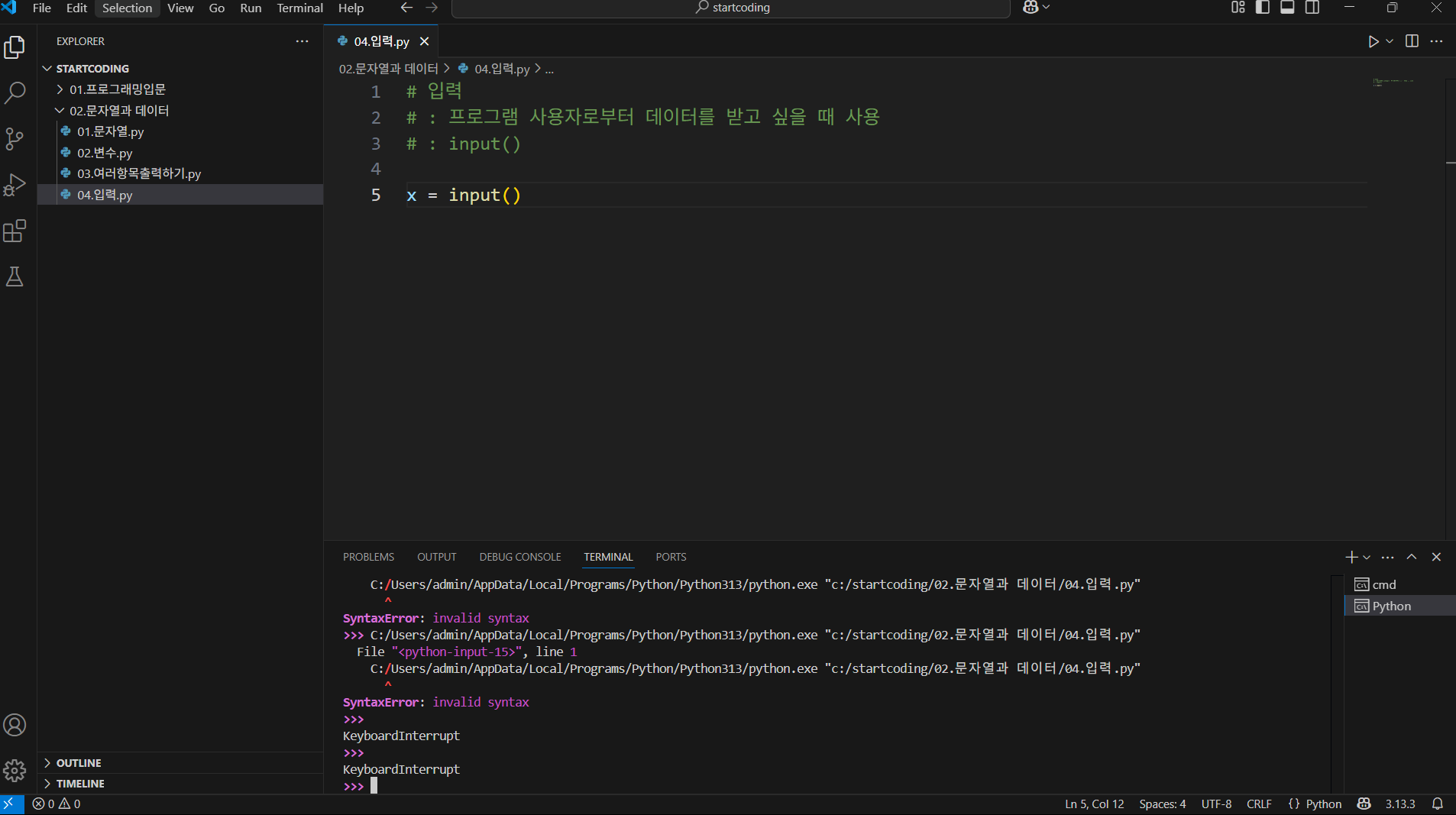
Task: Open the new terminal launch profile dropdown
Action: 1367,557
